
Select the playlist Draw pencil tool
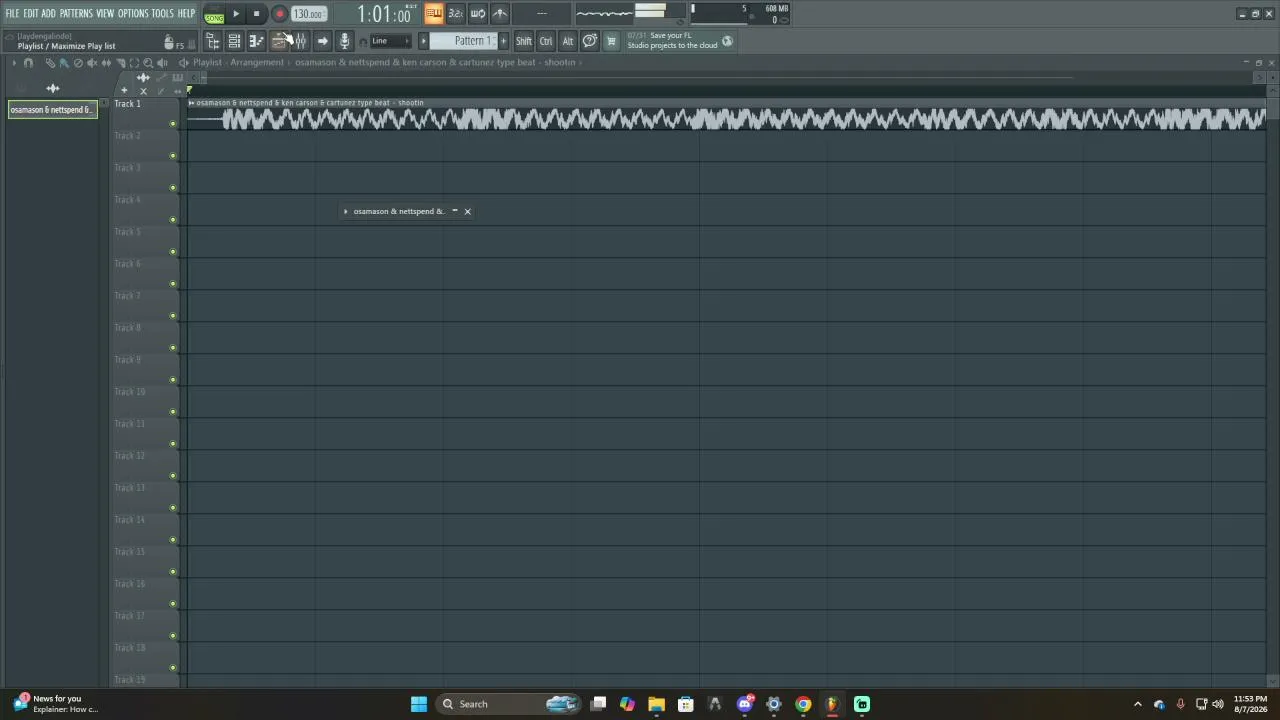coord(49,63)
